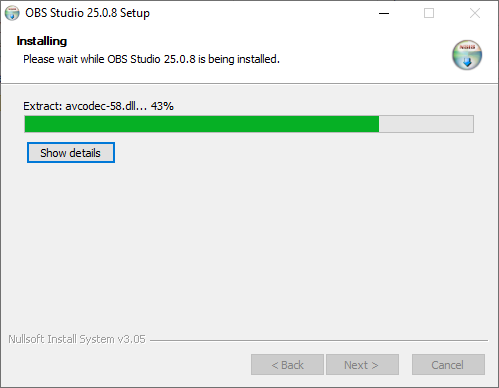Click the OBS Studio 25.0.8 Setup title text

click(x=87, y=13)
